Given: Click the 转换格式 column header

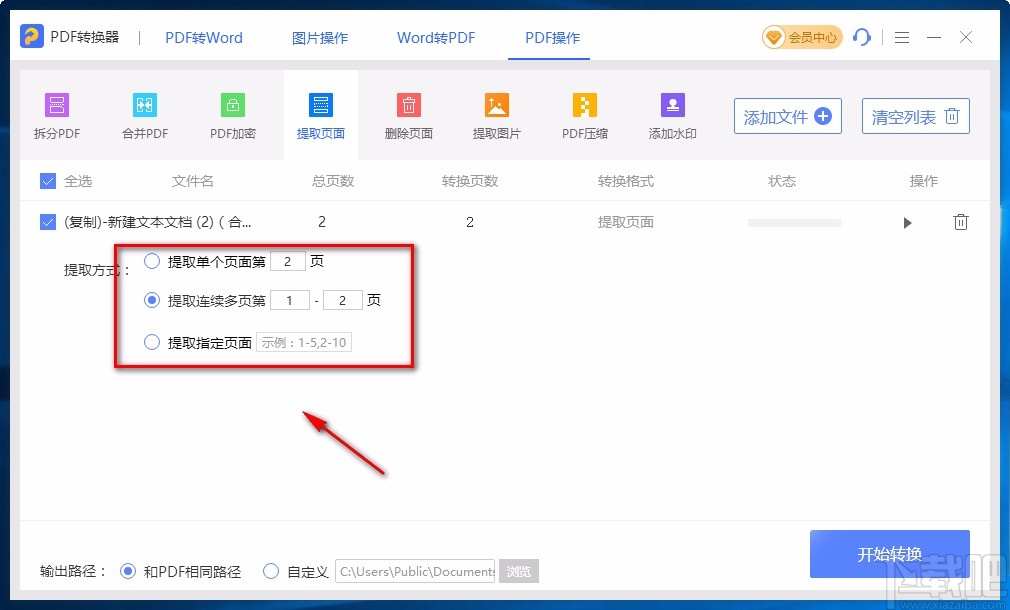Looking at the screenshot, I should click(625, 181).
